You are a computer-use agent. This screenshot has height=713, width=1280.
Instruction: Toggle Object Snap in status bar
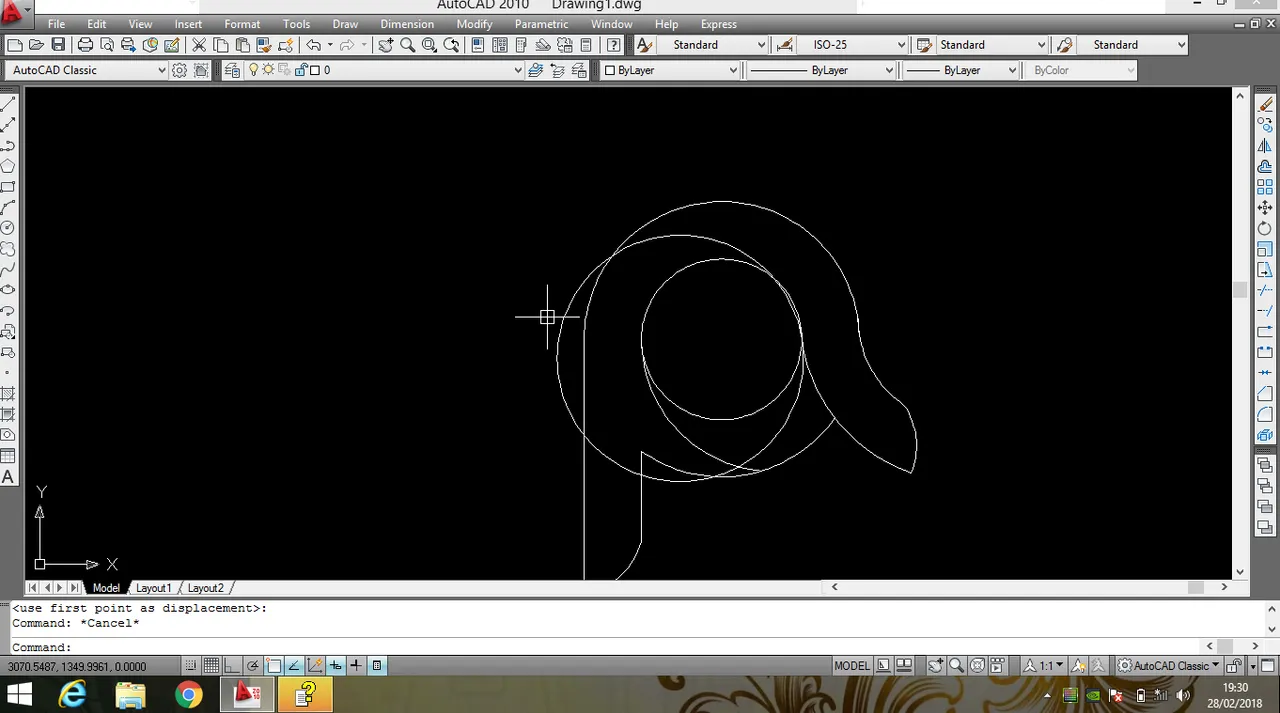click(274, 666)
